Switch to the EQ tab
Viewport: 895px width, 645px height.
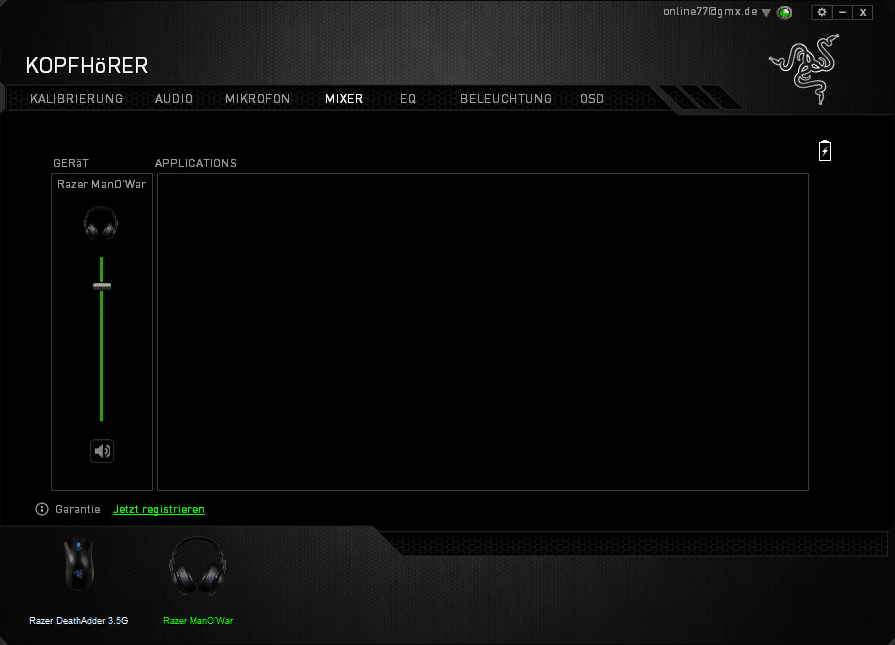pos(408,99)
